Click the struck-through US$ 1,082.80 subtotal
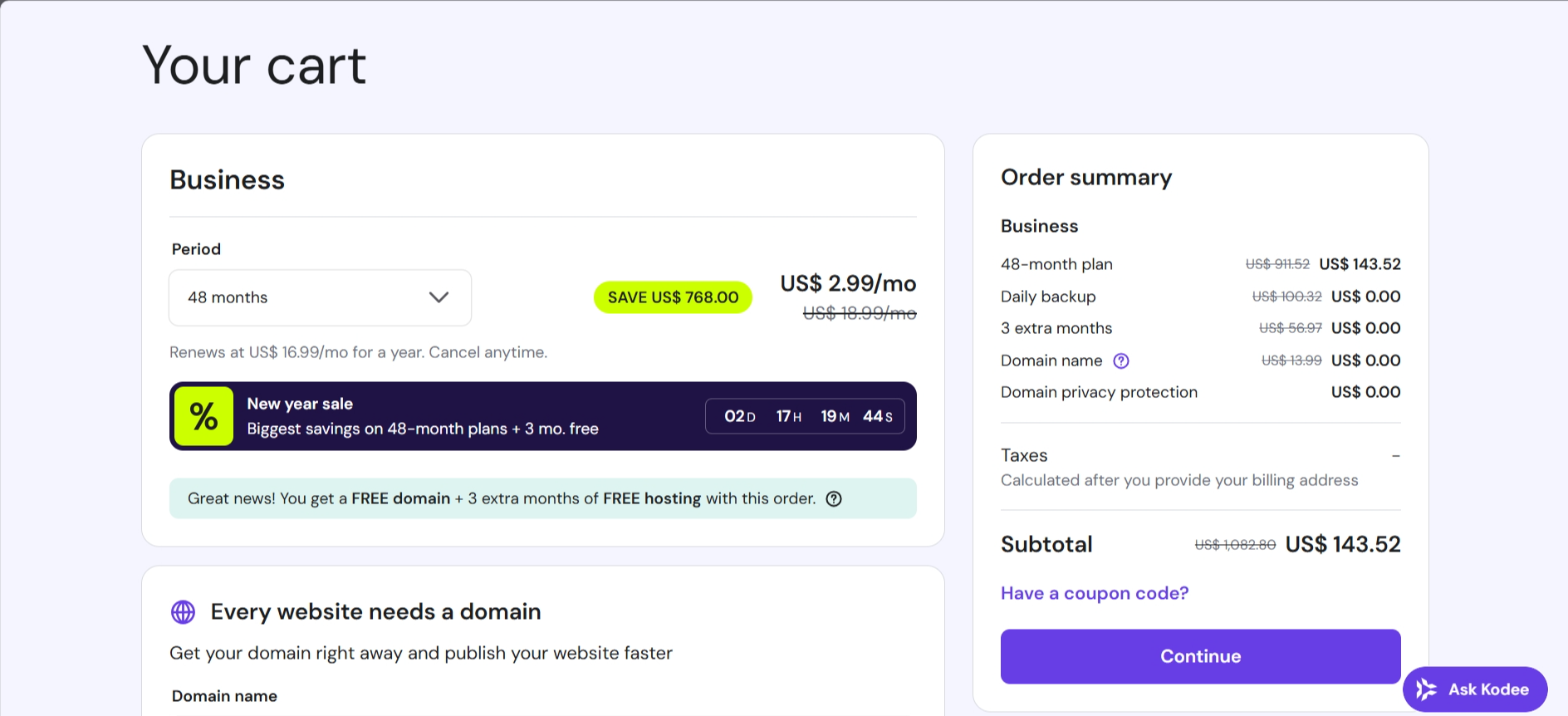This screenshot has width=1568, height=716. click(1235, 545)
